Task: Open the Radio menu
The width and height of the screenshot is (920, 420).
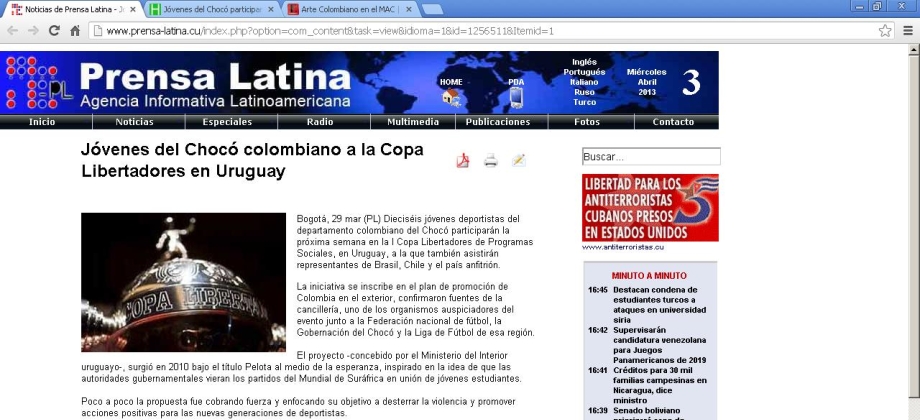Action: click(320, 122)
